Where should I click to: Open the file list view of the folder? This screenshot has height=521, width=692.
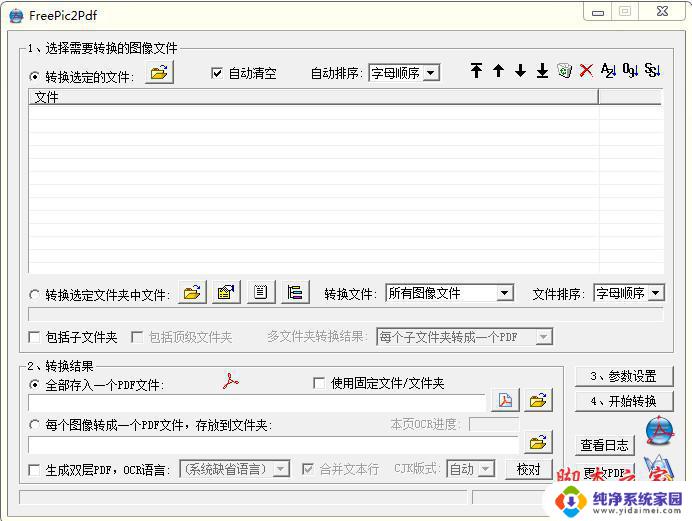[261, 292]
